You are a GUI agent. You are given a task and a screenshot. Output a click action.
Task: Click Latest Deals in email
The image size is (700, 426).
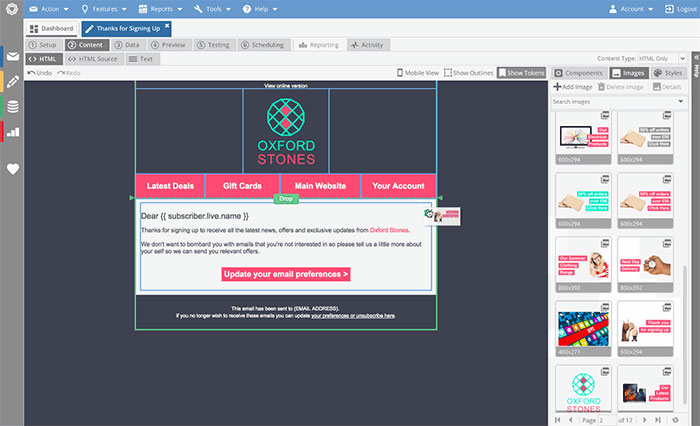point(170,186)
